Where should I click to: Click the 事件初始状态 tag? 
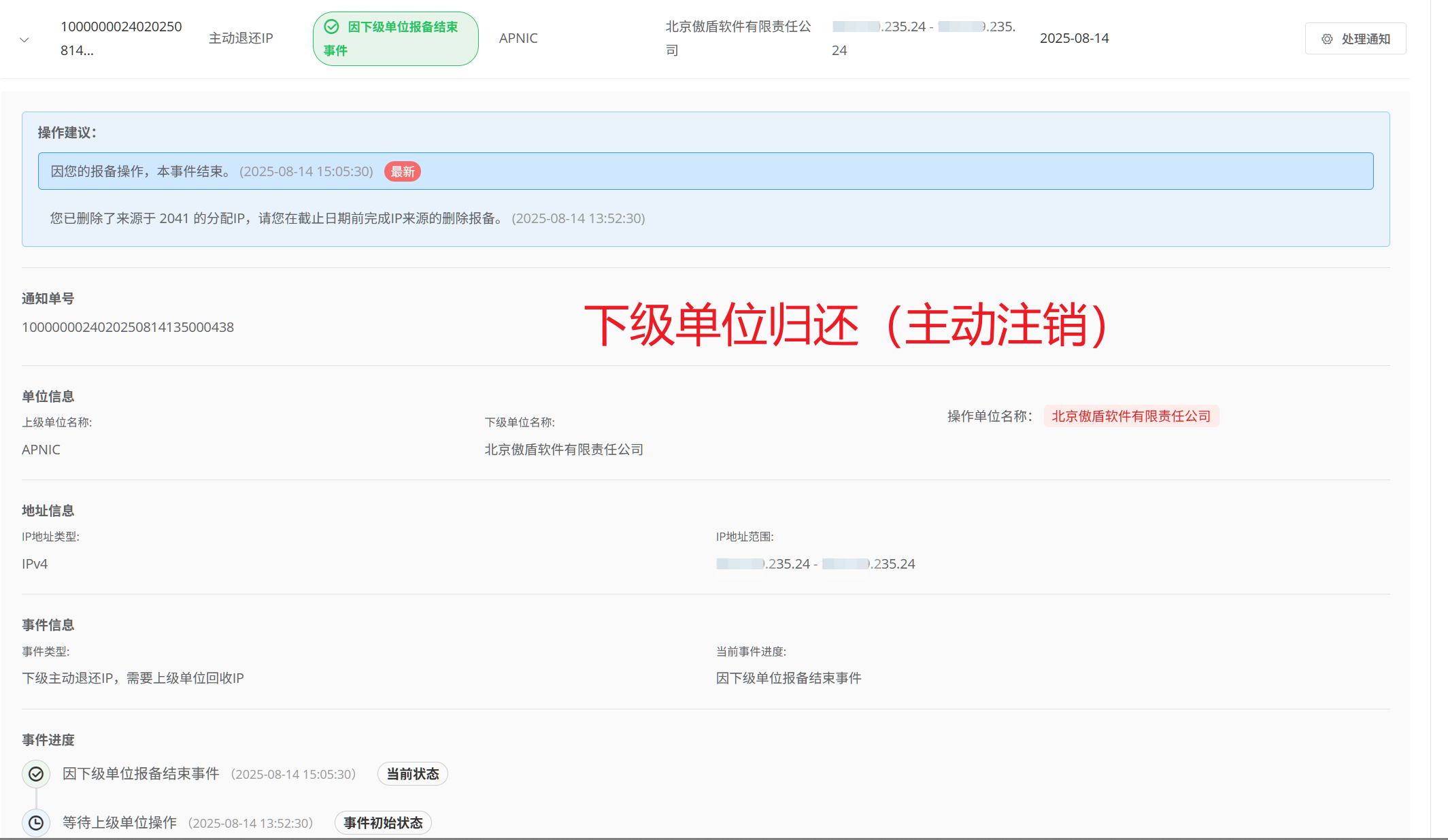tap(383, 823)
